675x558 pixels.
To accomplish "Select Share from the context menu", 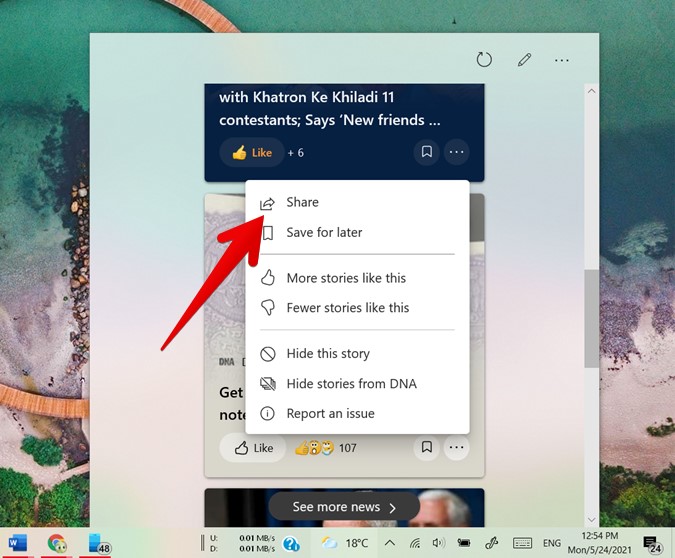I will pyautogui.click(x=302, y=202).
